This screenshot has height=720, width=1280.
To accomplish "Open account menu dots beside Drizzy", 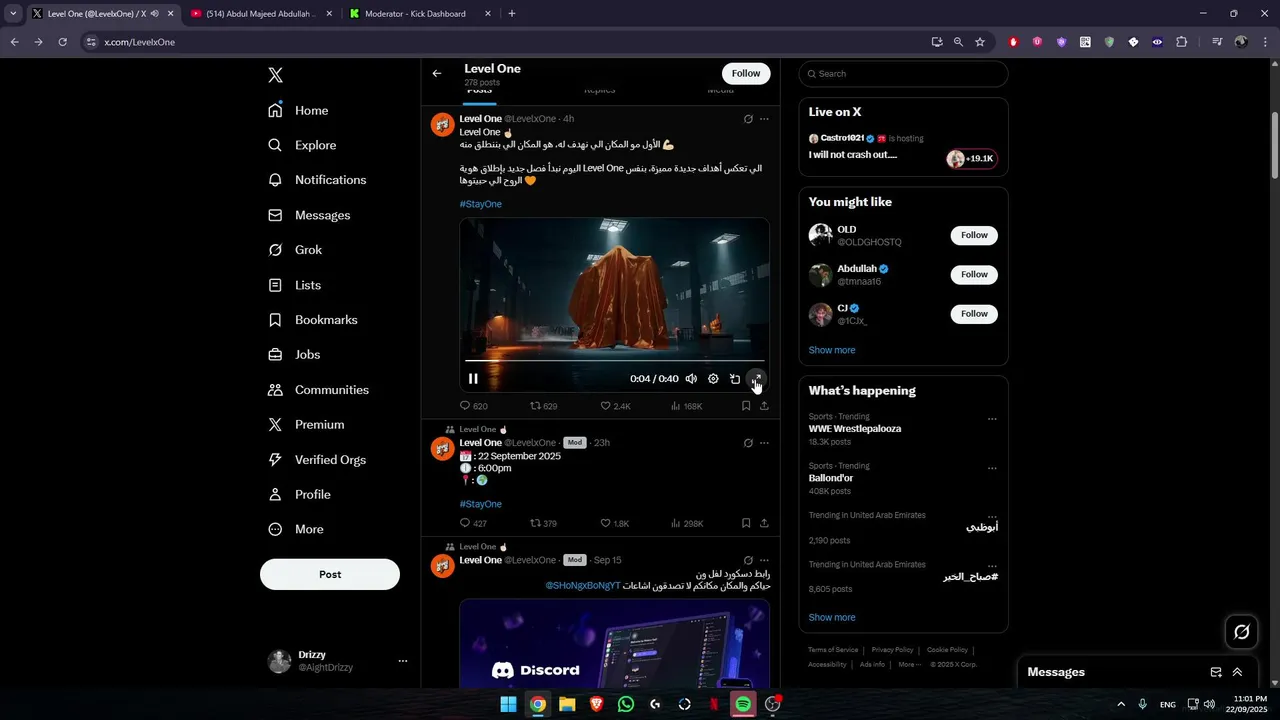I will (x=403, y=661).
